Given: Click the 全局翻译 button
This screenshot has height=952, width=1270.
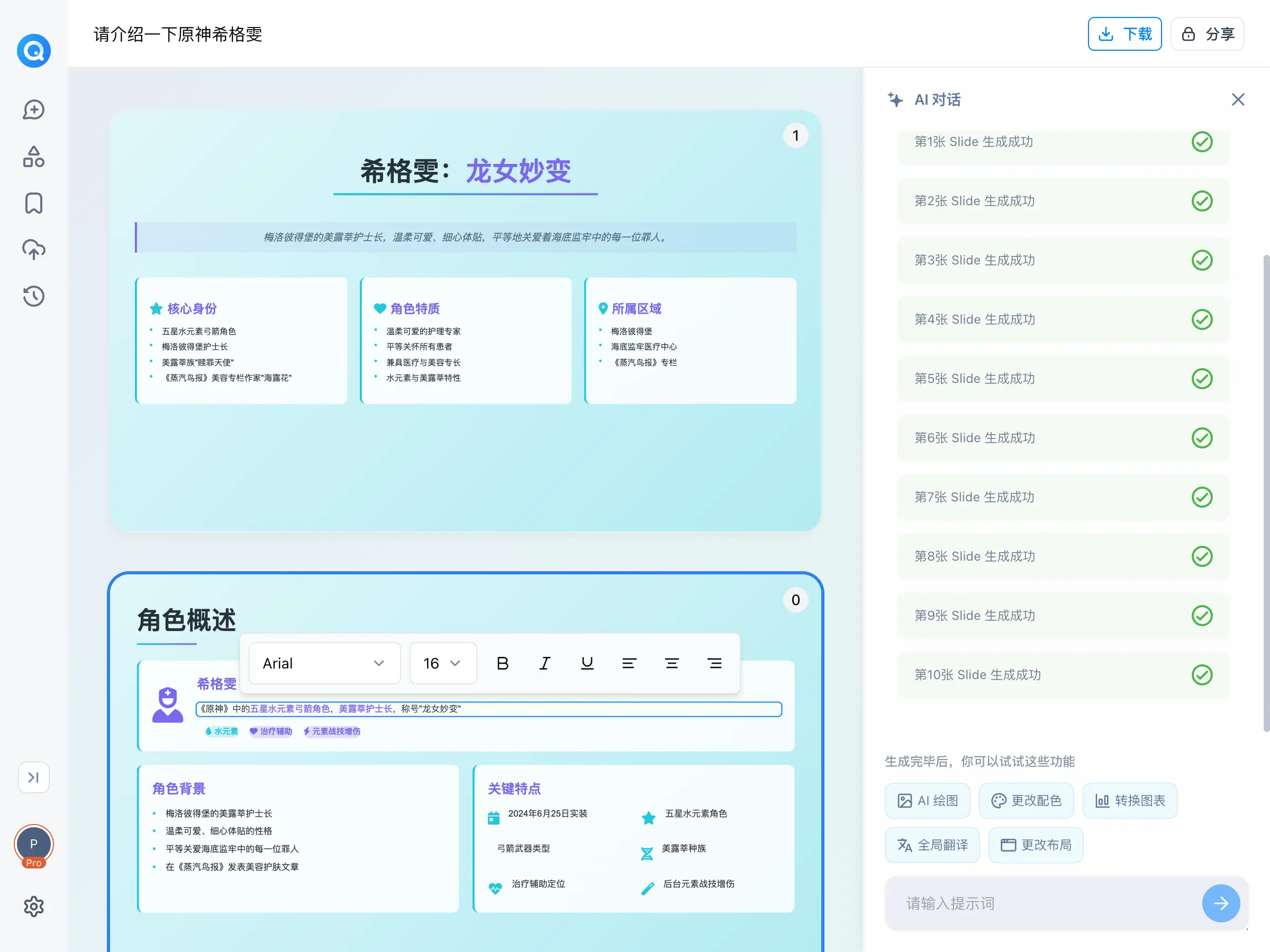Looking at the screenshot, I should pyautogui.click(x=932, y=845).
